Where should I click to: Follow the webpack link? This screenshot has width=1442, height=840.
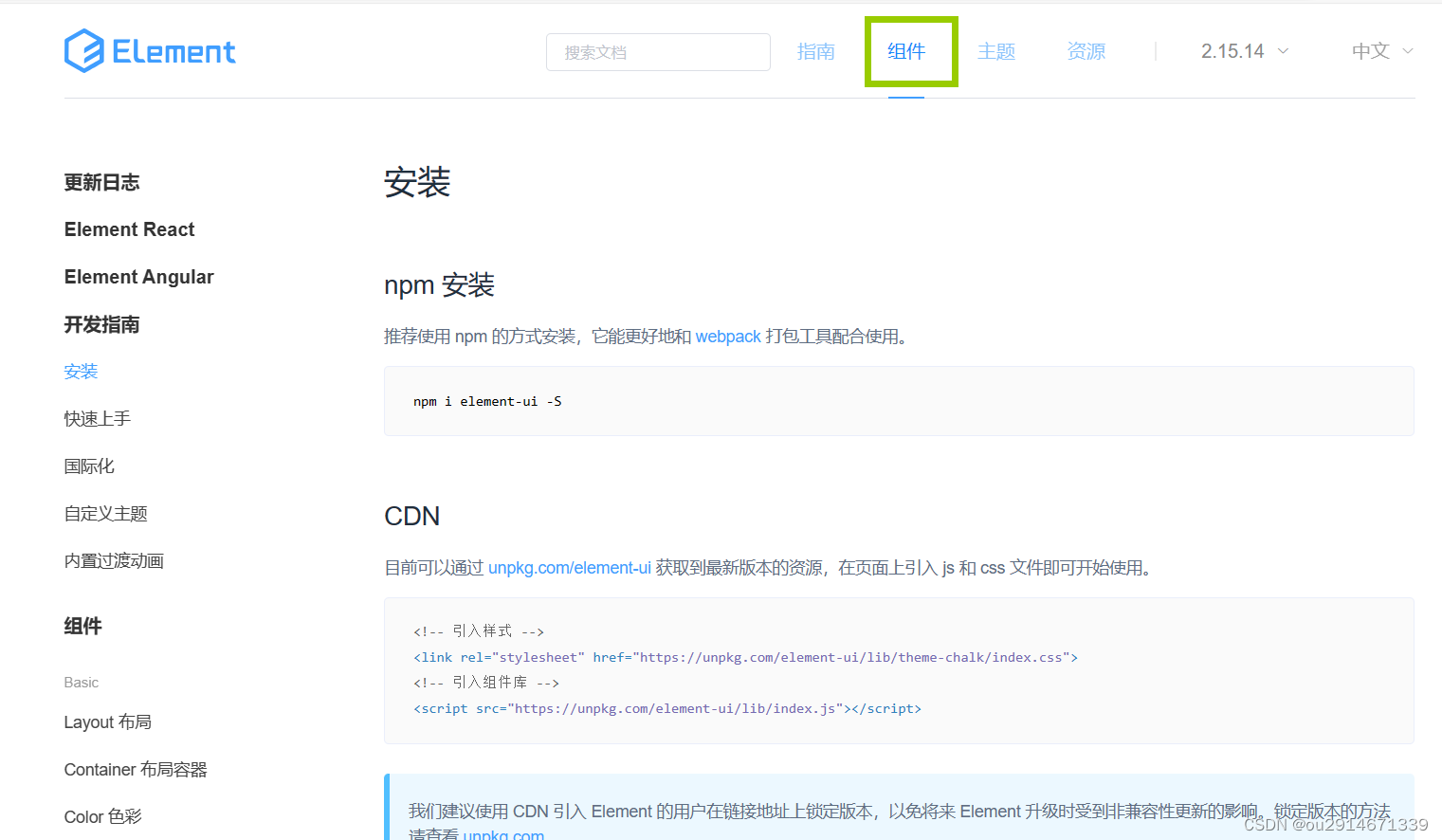[728, 337]
